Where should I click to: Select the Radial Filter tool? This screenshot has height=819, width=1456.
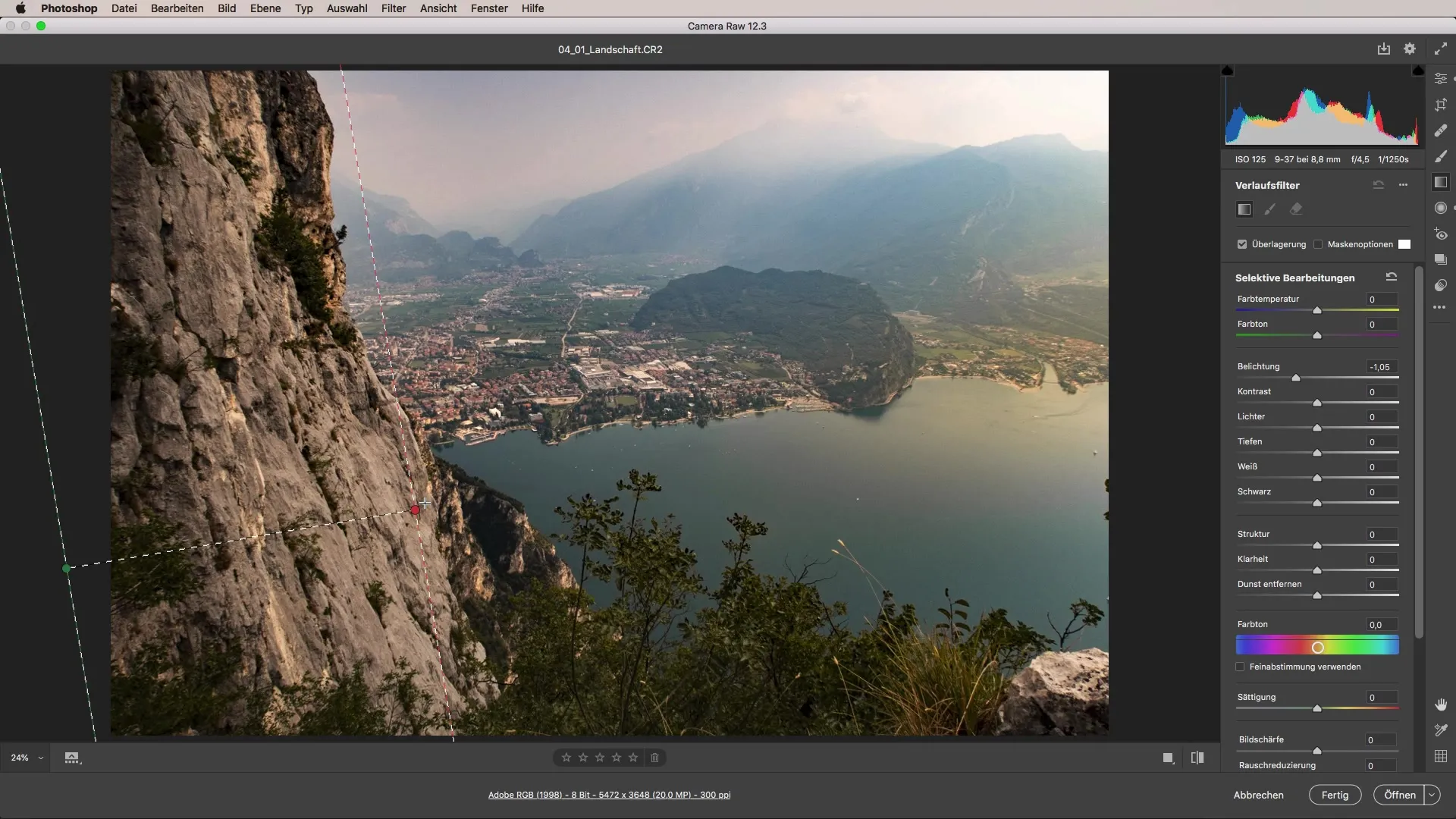(1441, 208)
